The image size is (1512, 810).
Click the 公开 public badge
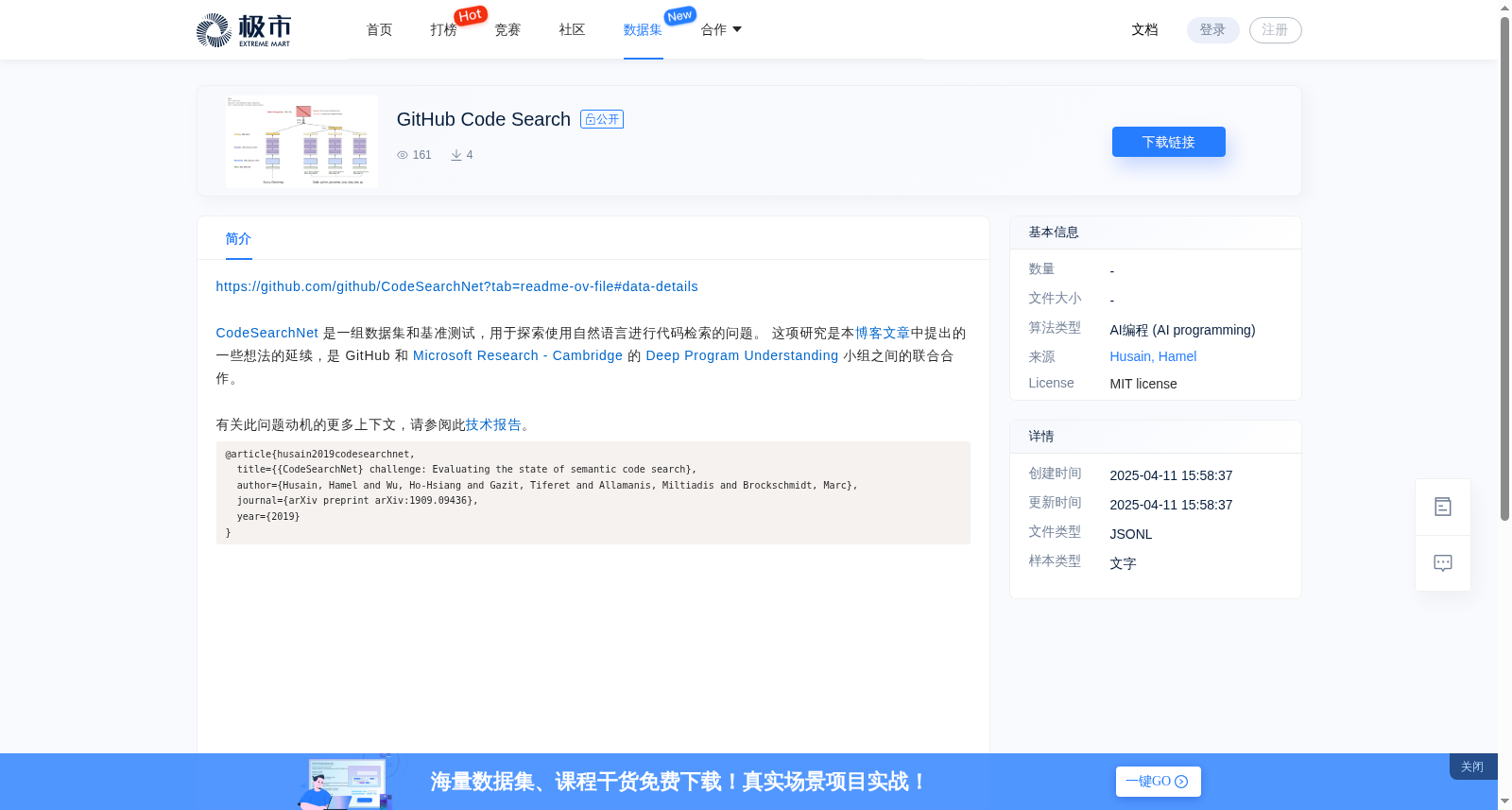(x=602, y=119)
